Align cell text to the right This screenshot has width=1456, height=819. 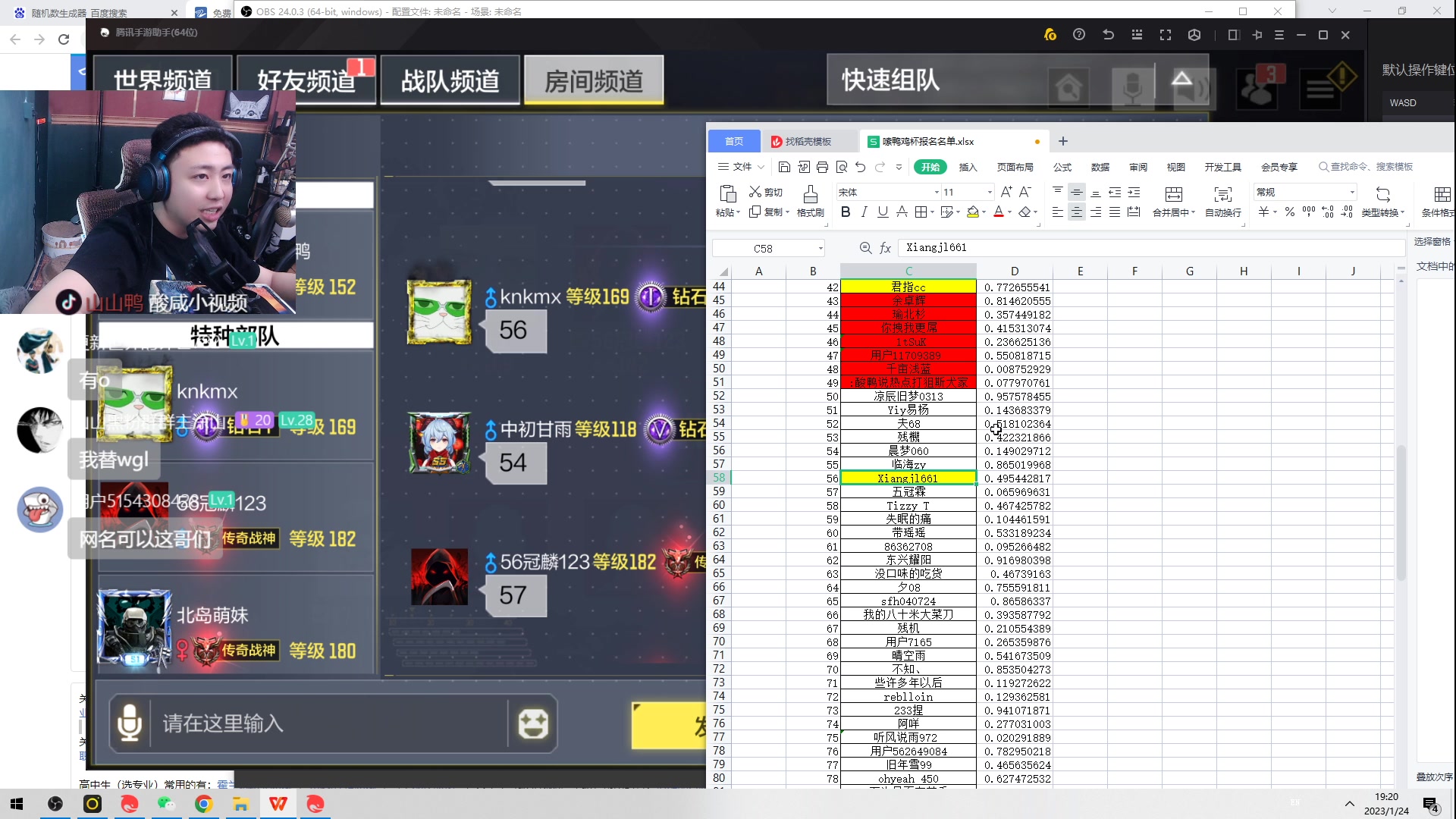click(x=1096, y=212)
